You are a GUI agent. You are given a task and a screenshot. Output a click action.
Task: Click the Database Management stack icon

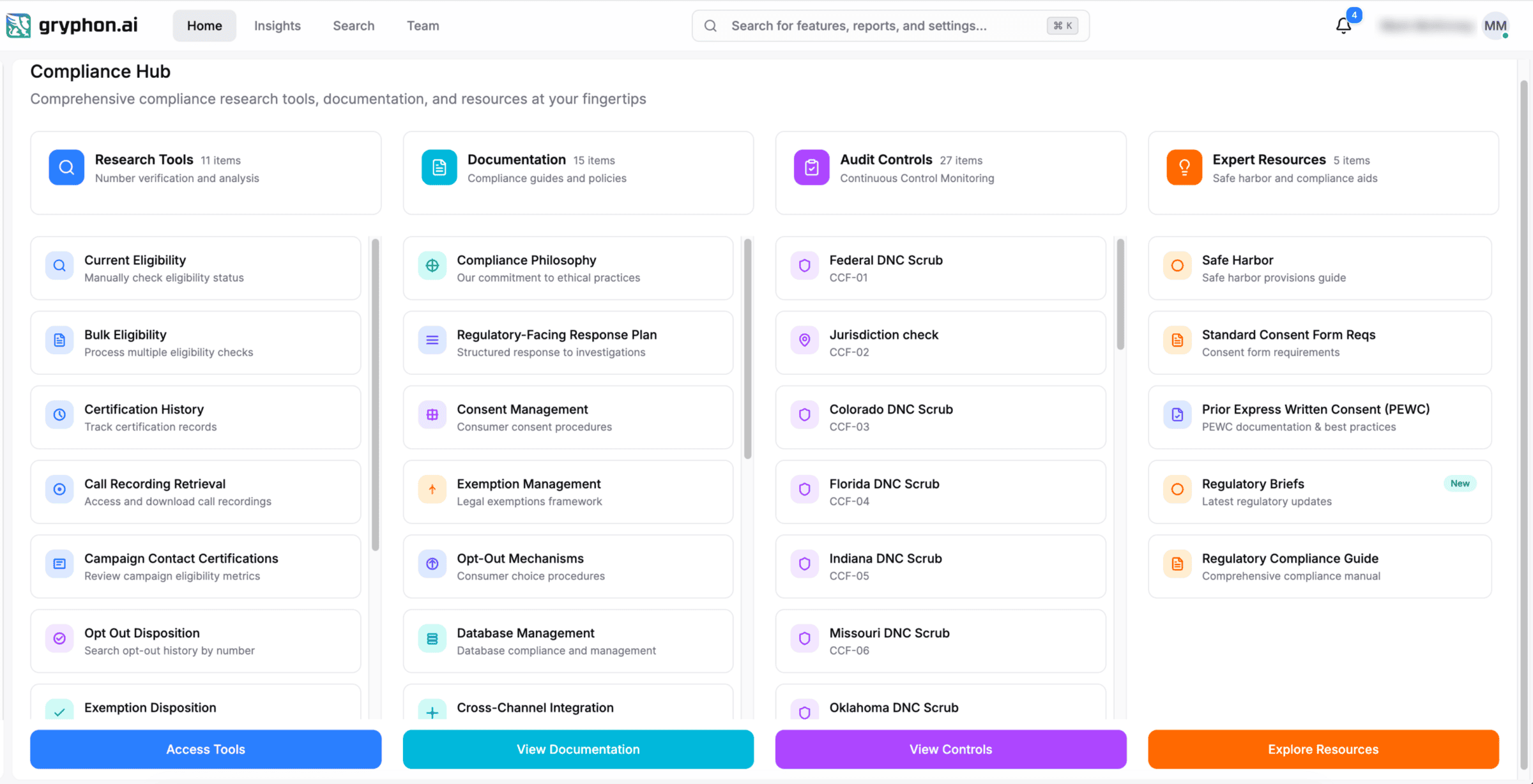[x=432, y=638]
